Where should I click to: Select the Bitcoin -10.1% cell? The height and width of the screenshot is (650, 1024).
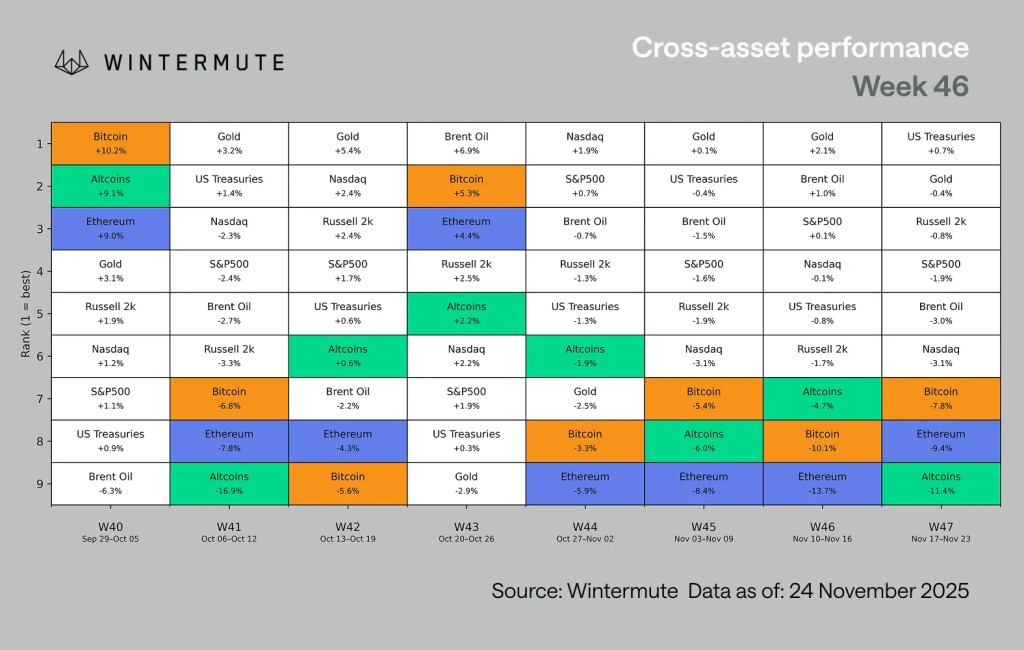[x=822, y=441]
